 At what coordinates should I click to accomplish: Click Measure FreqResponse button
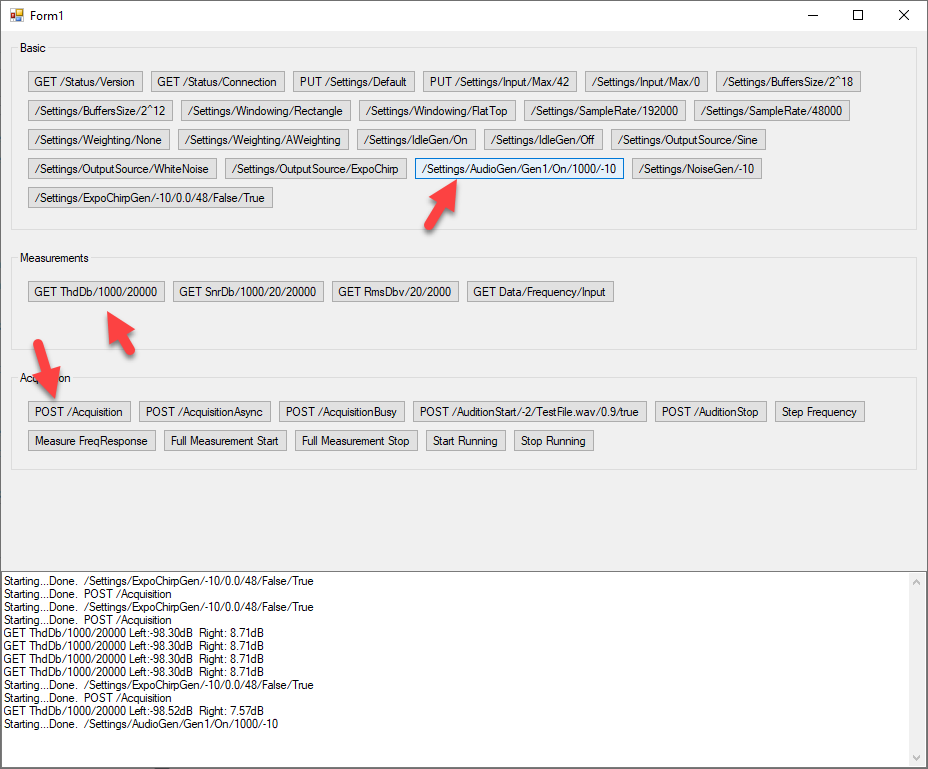point(91,440)
